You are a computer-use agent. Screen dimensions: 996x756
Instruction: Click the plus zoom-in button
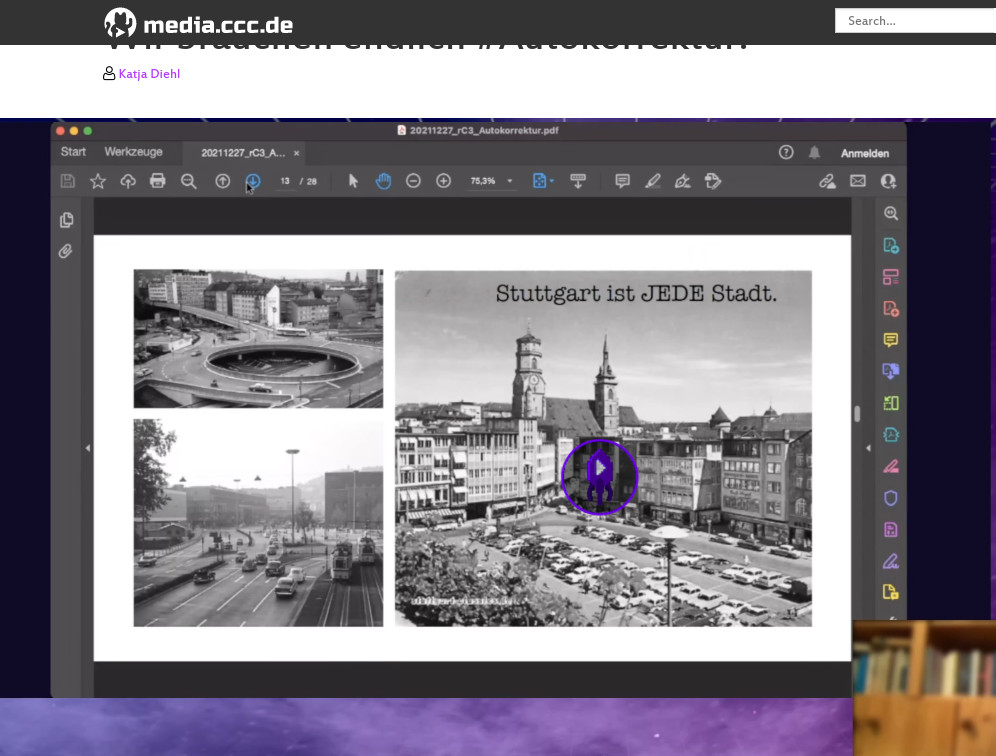click(443, 181)
